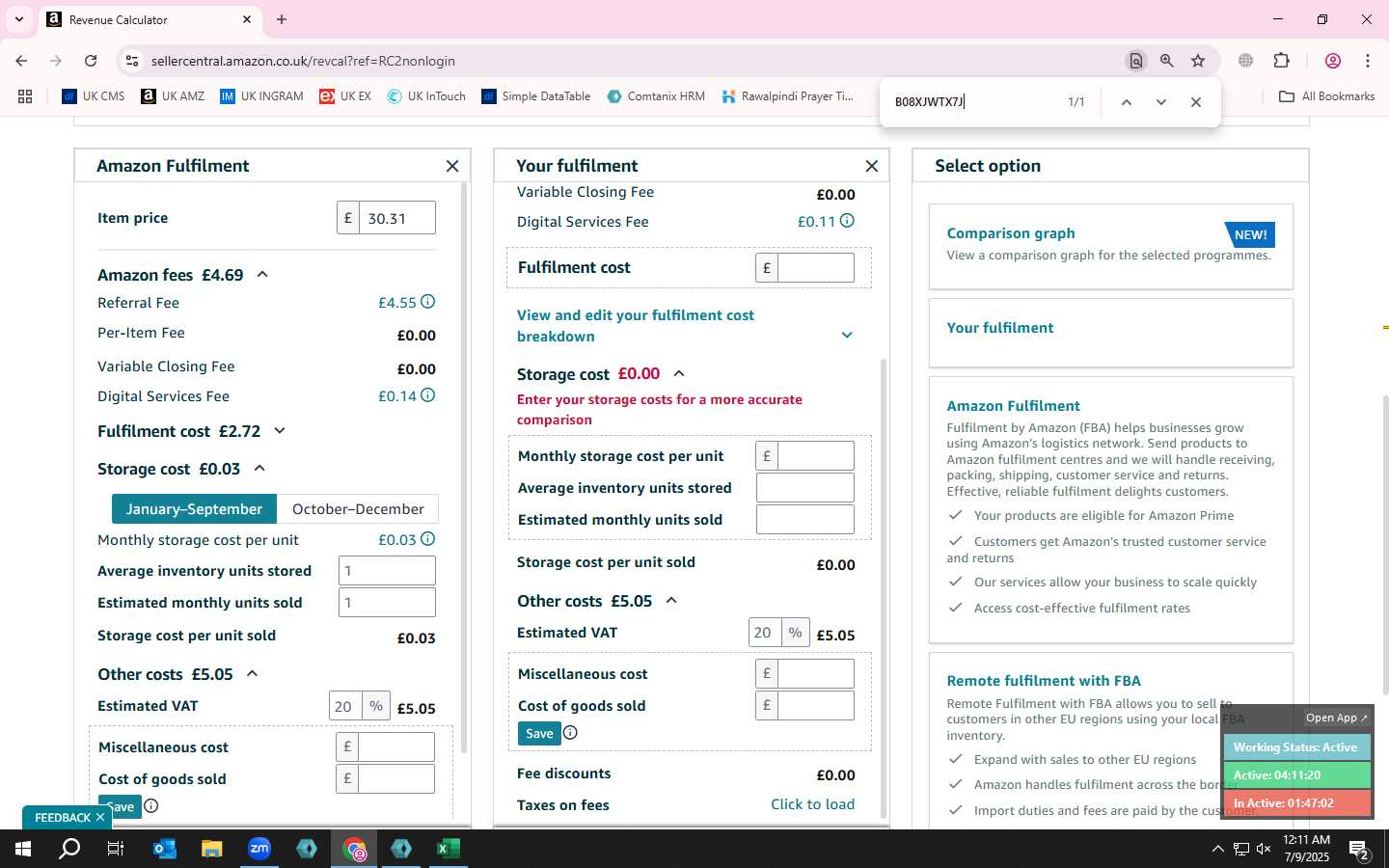Click Your fulfilment Monthly storage cost field

pos(815,455)
